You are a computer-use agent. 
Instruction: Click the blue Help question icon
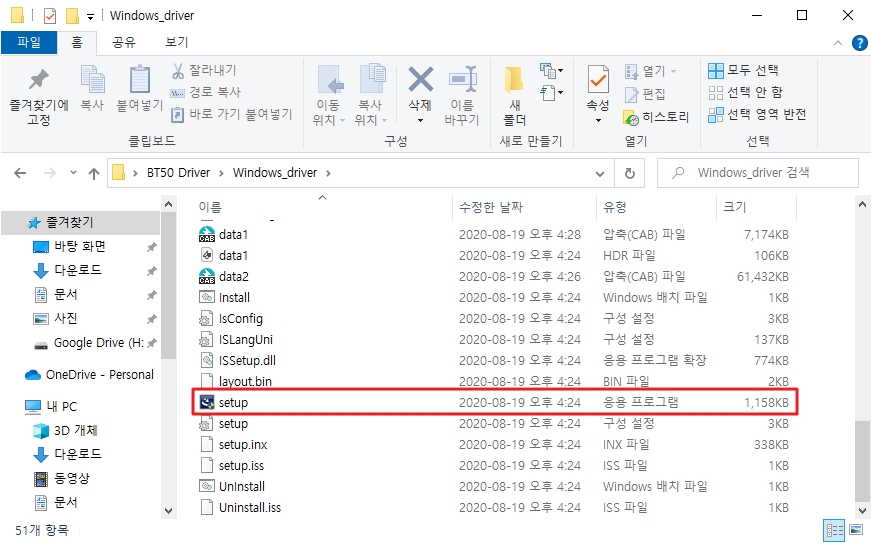click(860, 43)
